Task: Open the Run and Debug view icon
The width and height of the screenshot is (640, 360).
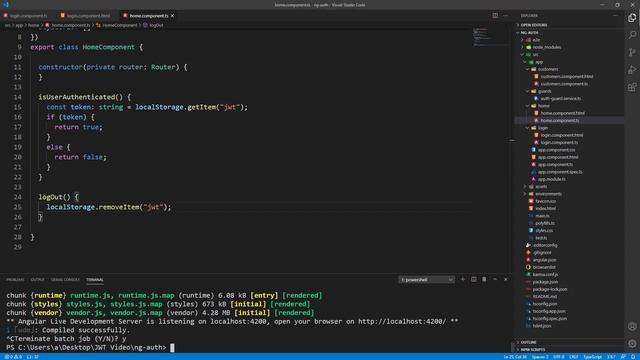Action: tap(632, 70)
